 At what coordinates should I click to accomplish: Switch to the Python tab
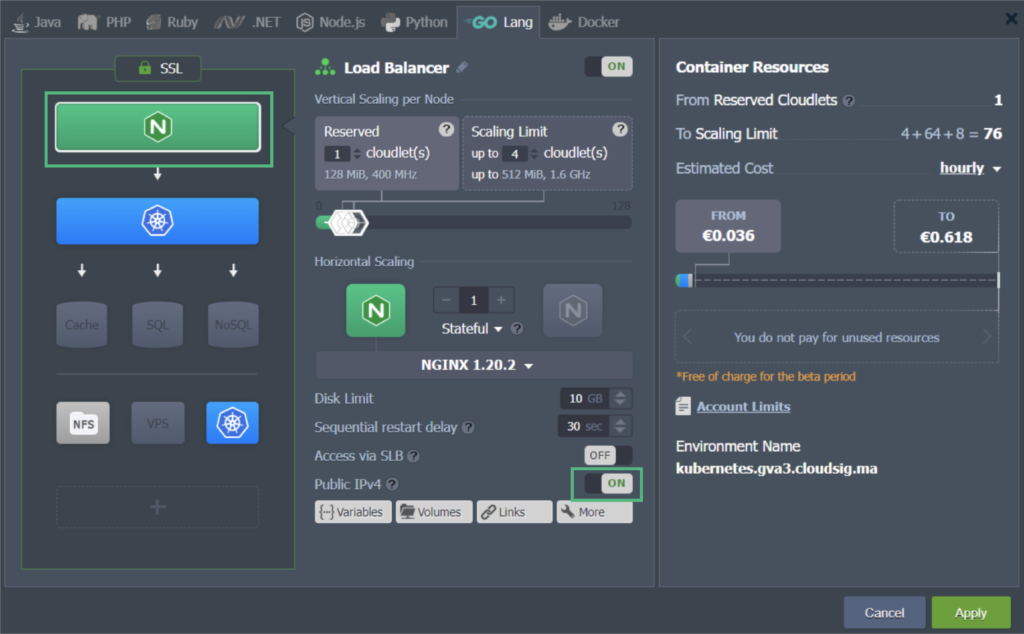pos(414,22)
